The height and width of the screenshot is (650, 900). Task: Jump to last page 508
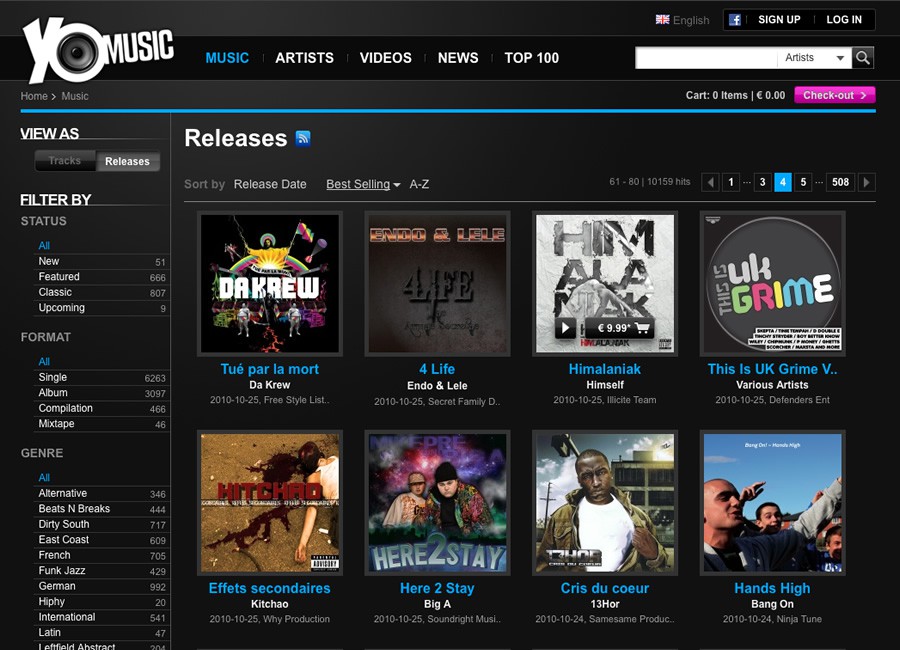point(840,182)
